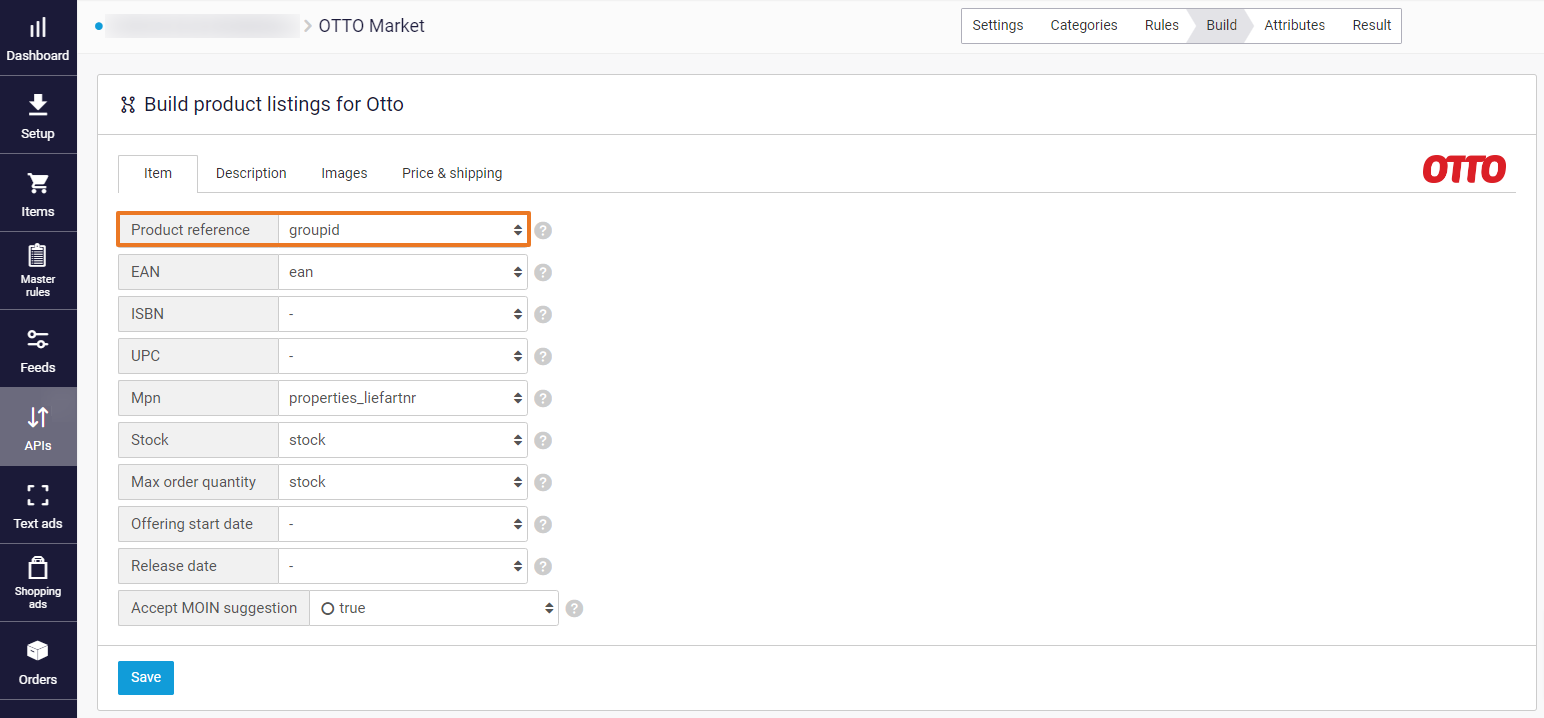The image size is (1544, 718).
Task: Open the Offering start date dropdown
Action: (403, 524)
